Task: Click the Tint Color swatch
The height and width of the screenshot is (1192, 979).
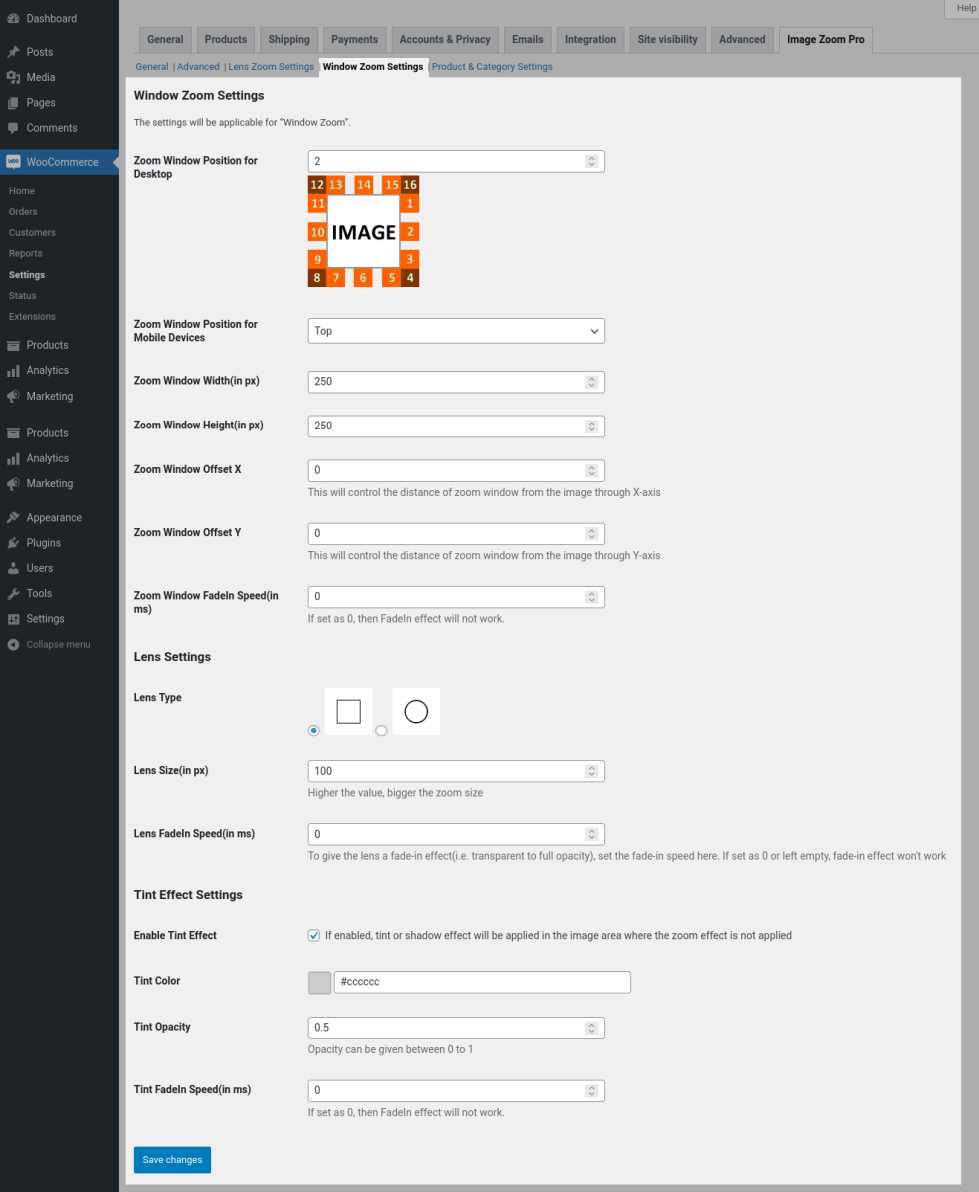Action: [319, 982]
